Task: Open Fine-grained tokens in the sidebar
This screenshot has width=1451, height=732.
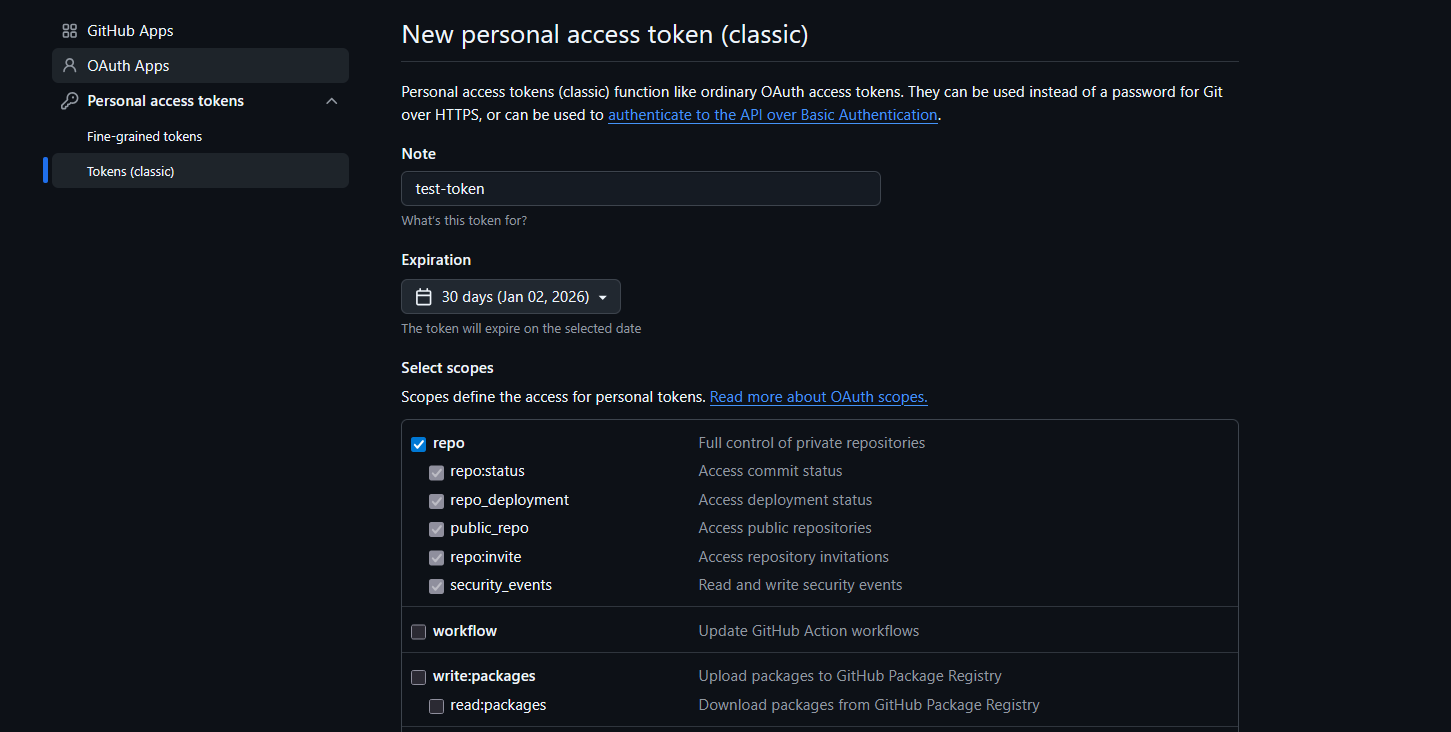Action: (x=145, y=136)
